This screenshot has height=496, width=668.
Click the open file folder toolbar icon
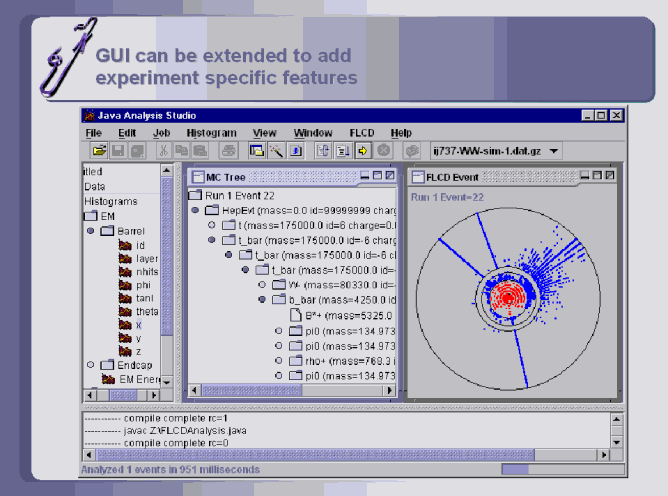click(99, 150)
